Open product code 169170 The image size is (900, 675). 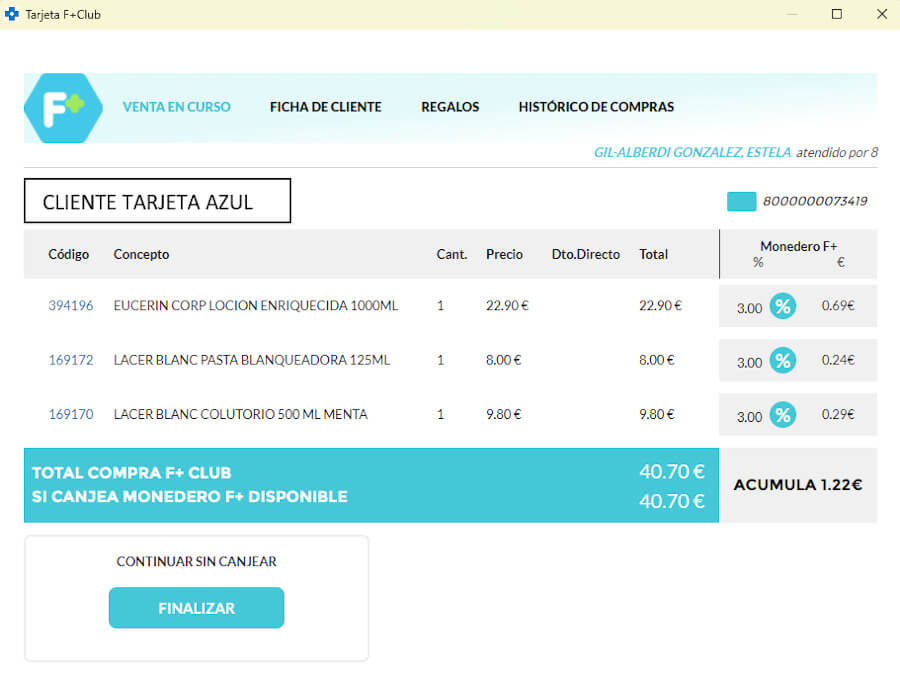click(71, 414)
